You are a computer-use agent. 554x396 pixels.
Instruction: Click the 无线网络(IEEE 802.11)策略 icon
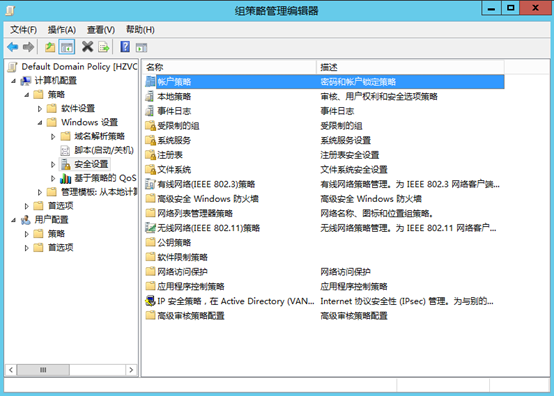pyautogui.click(x=150, y=228)
